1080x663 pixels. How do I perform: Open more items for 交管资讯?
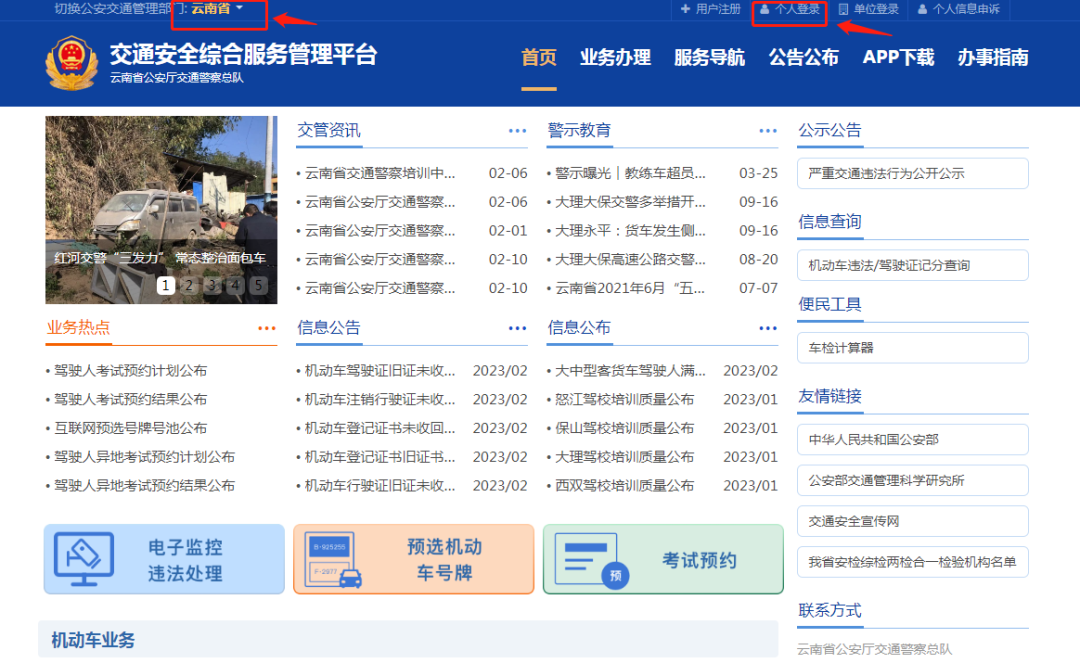[x=517, y=131]
